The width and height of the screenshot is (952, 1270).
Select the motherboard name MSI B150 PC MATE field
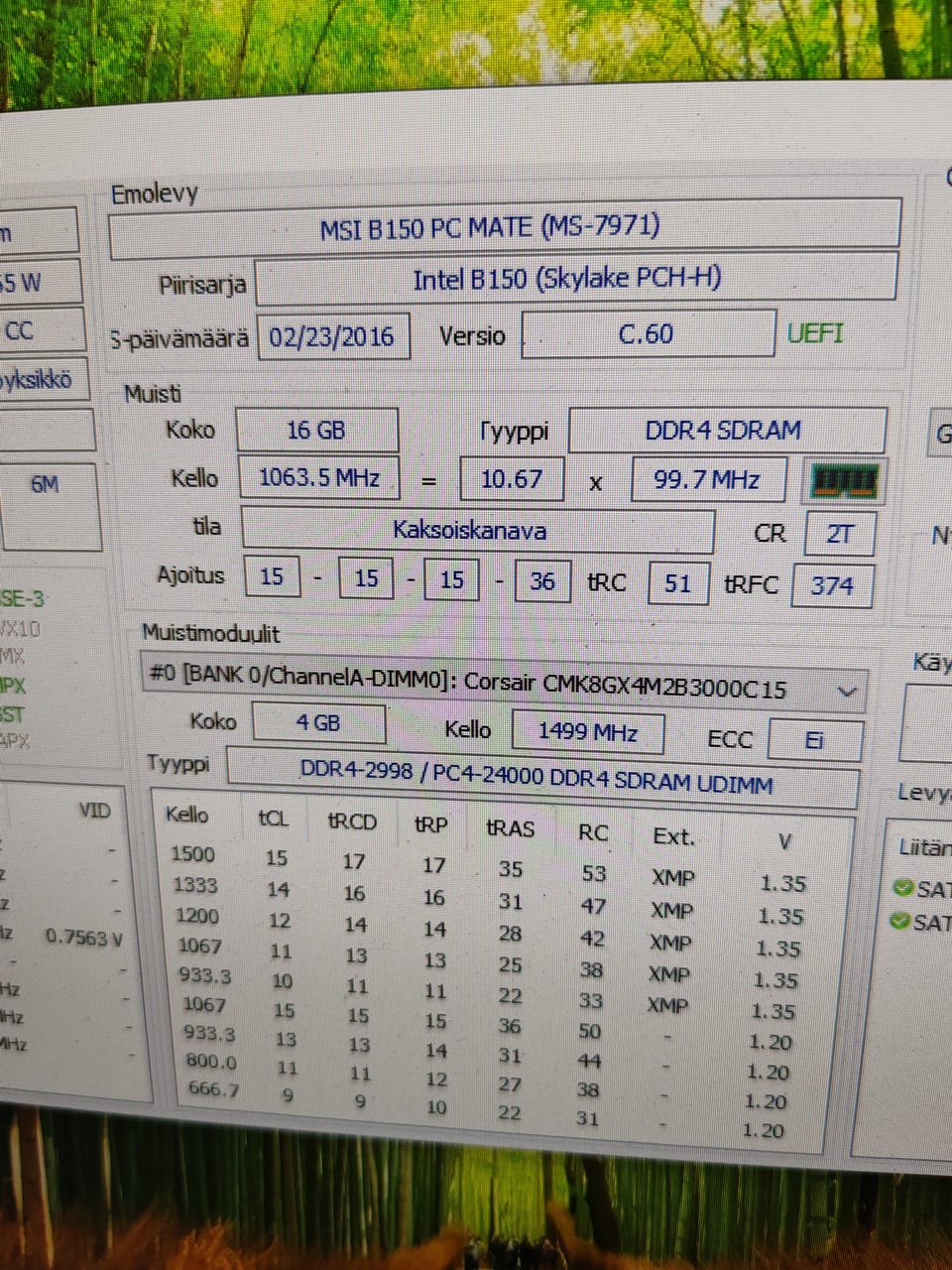[504, 229]
